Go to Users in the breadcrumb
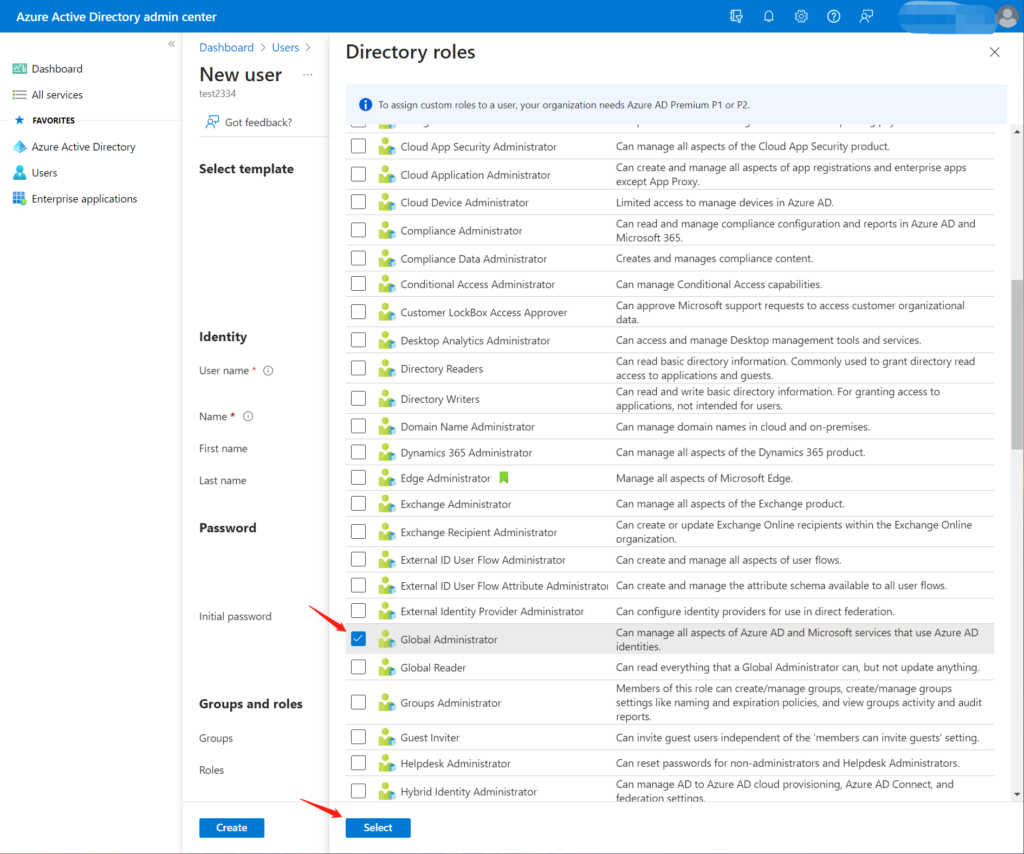This screenshot has height=854, width=1024. 285,48
